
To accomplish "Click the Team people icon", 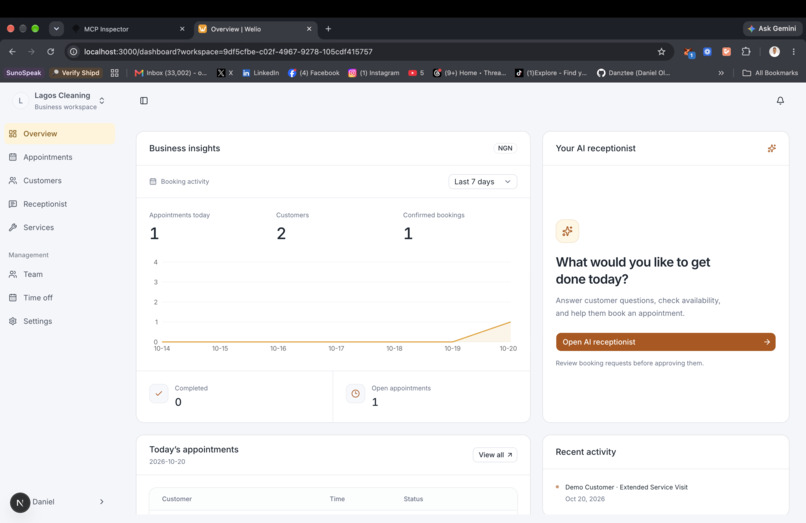I will coord(13,275).
